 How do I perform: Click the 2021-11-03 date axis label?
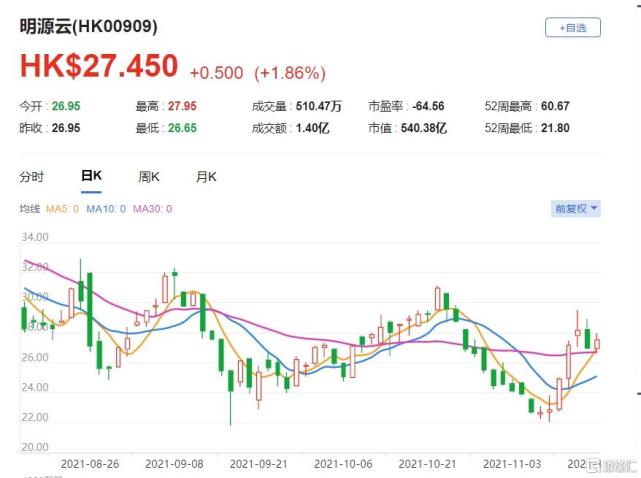tap(512, 464)
